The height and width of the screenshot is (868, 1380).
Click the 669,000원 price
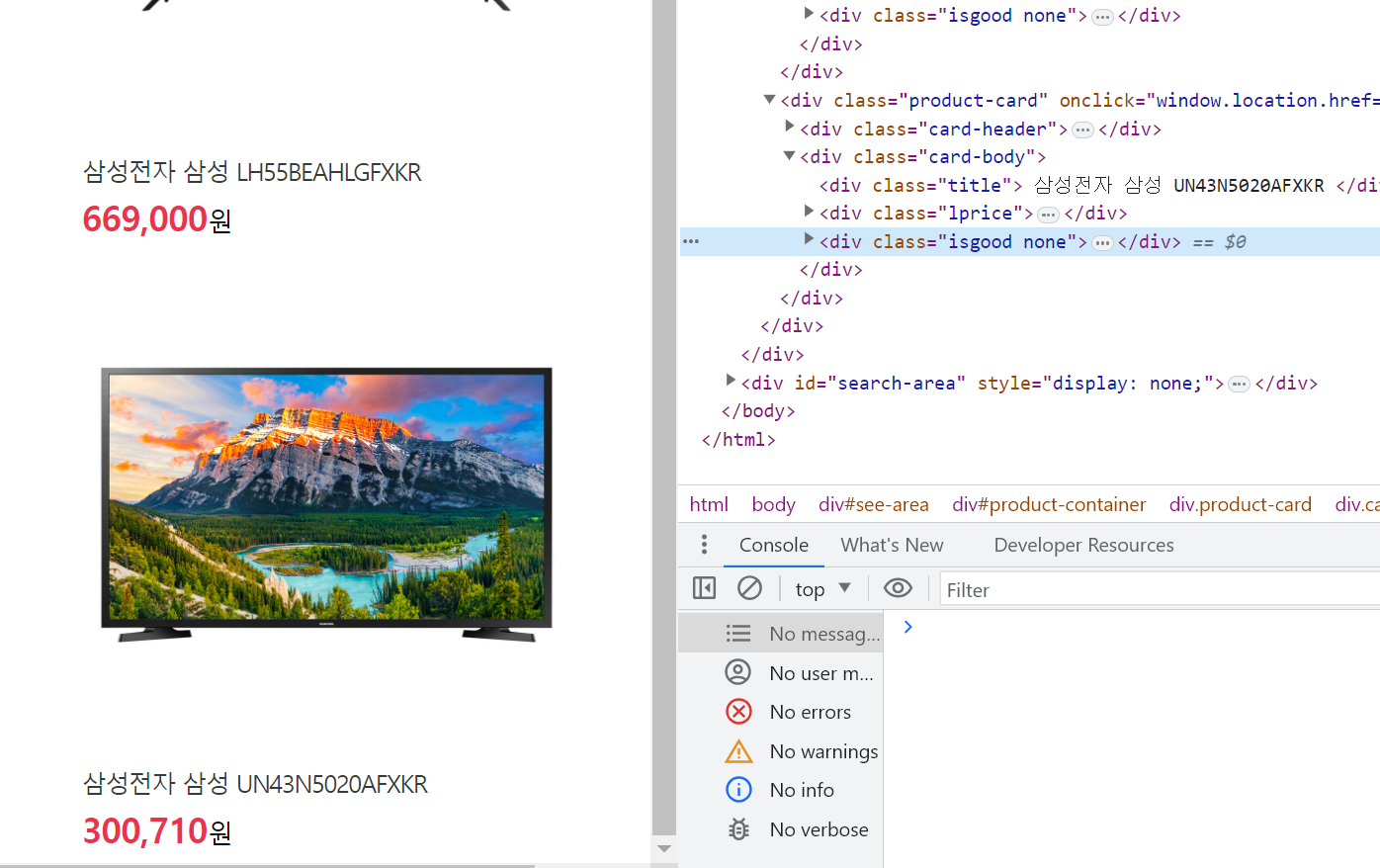pyautogui.click(x=157, y=218)
